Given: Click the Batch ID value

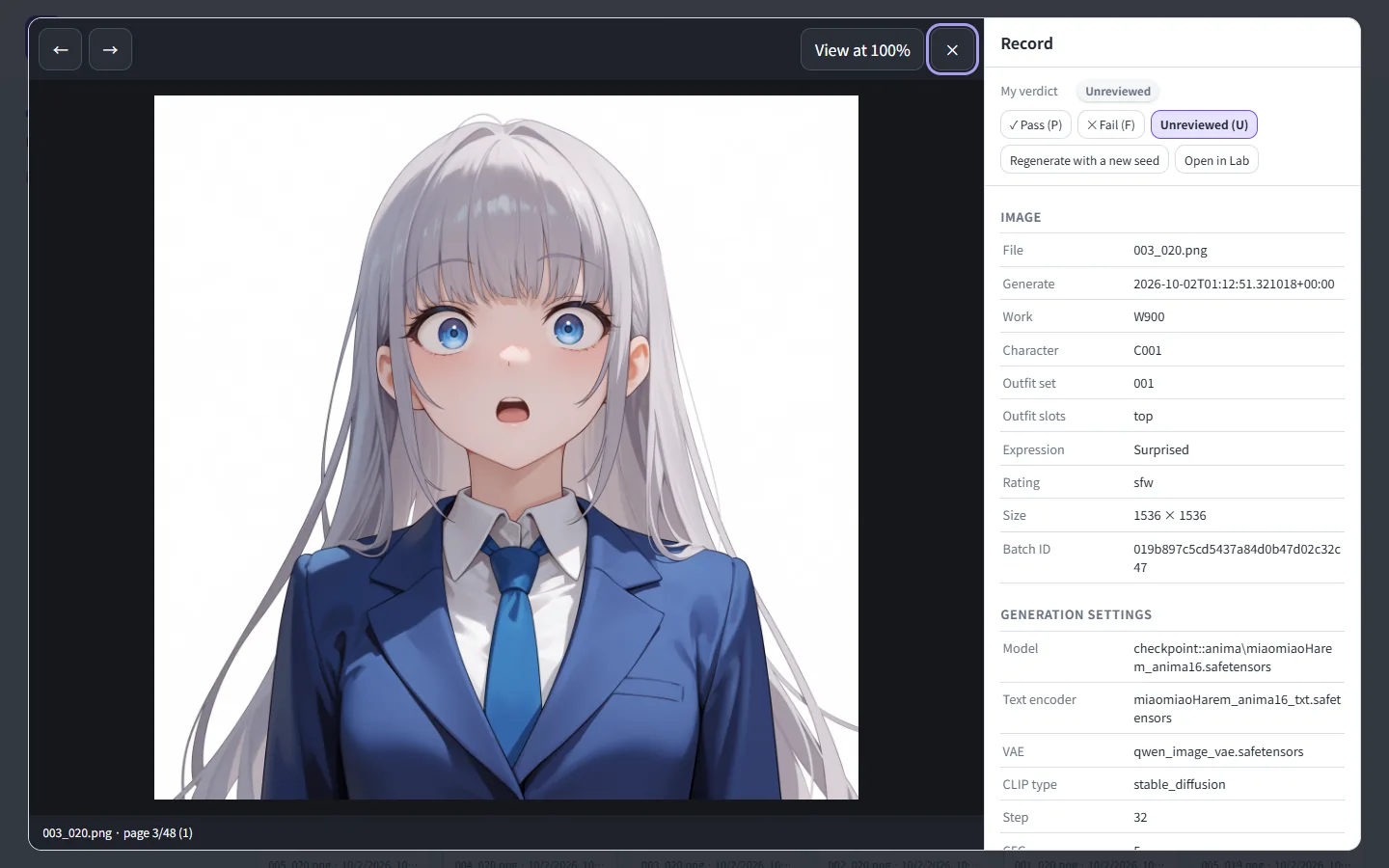Looking at the screenshot, I should (1237, 557).
